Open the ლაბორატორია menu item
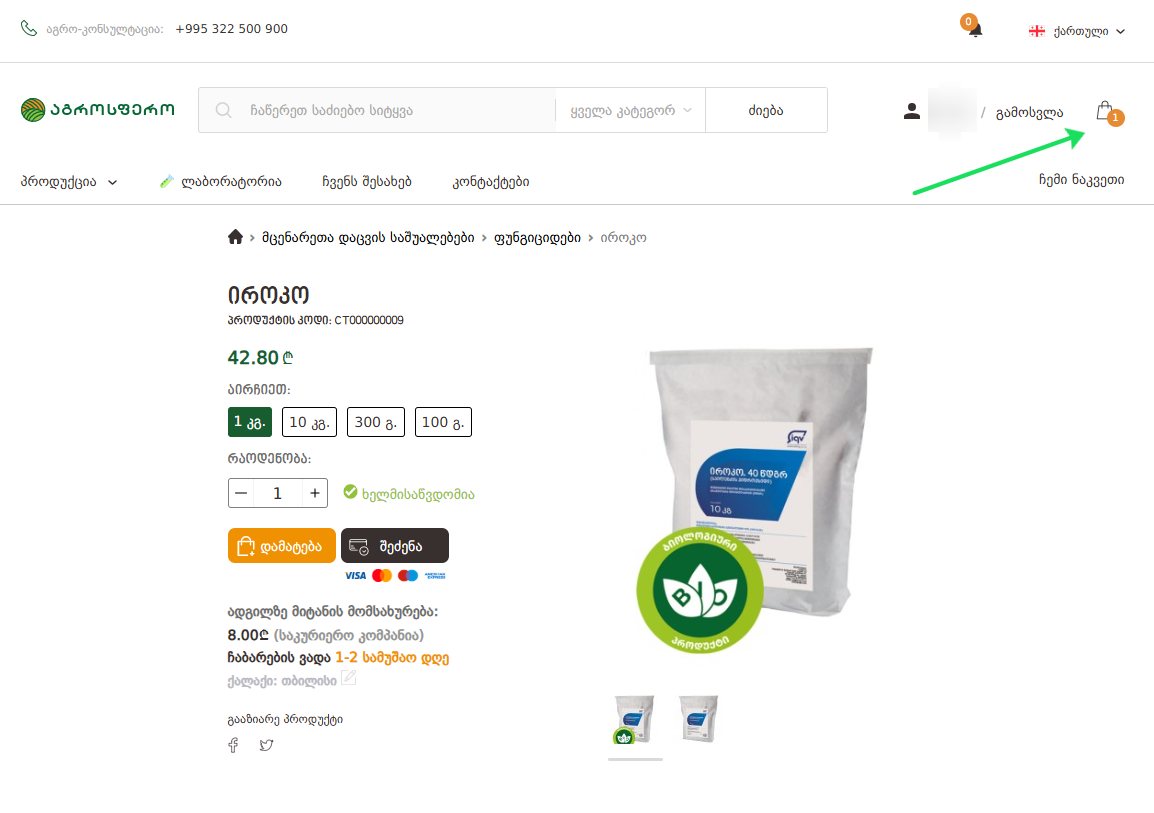 [x=221, y=182]
